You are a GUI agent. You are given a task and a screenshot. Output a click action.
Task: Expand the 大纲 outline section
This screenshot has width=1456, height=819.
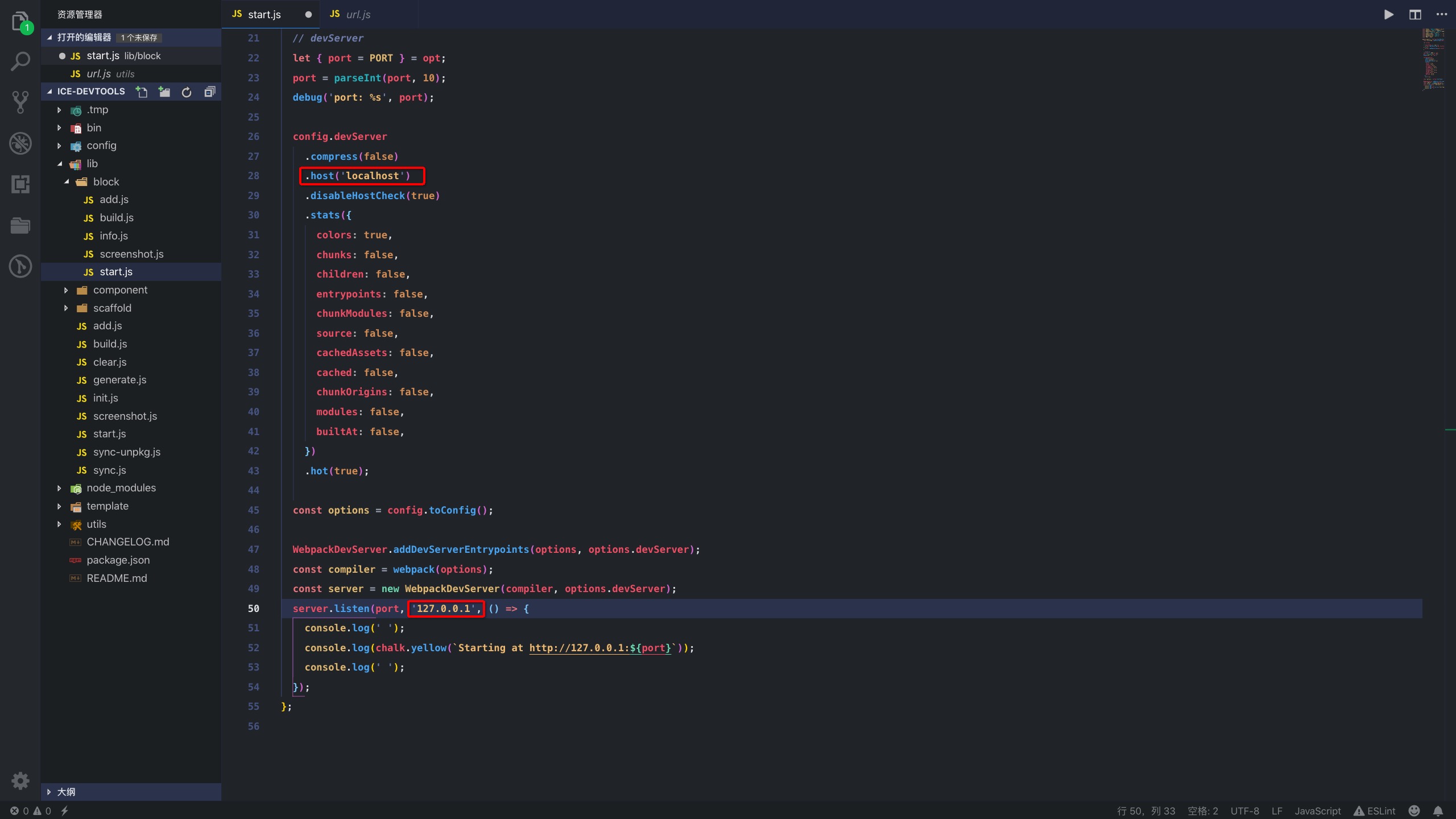point(67,791)
